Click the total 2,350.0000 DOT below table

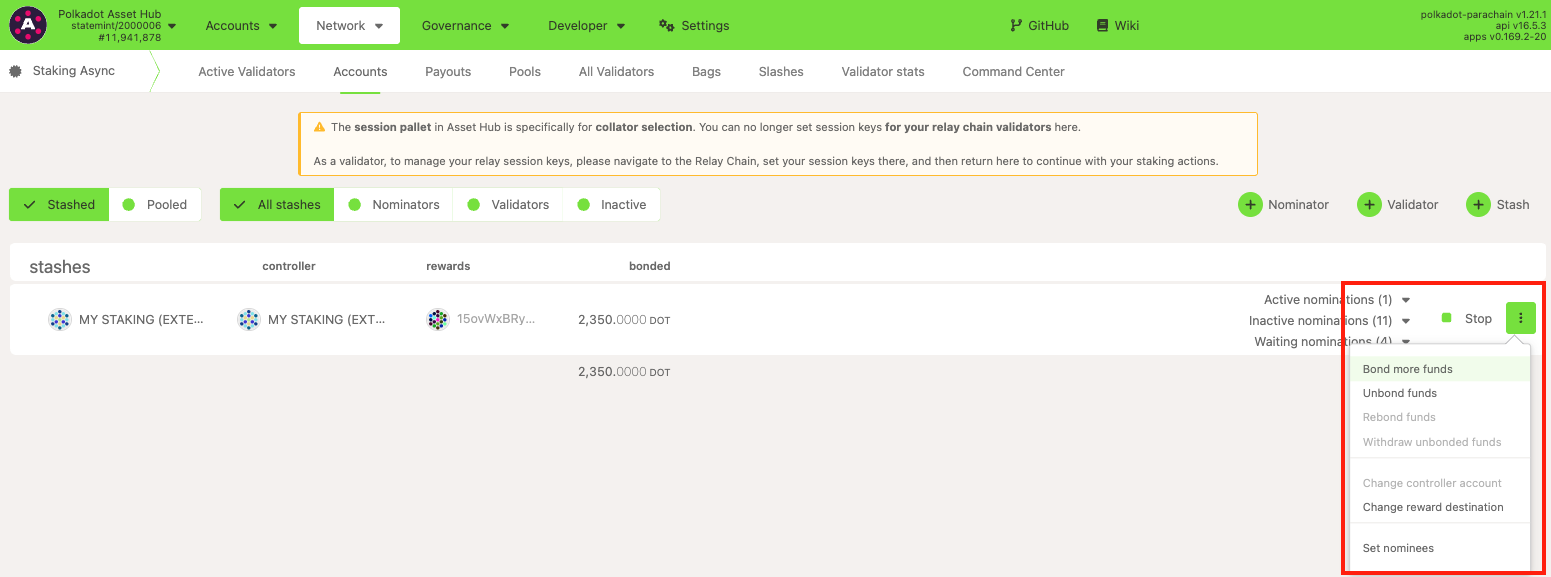click(624, 372)
